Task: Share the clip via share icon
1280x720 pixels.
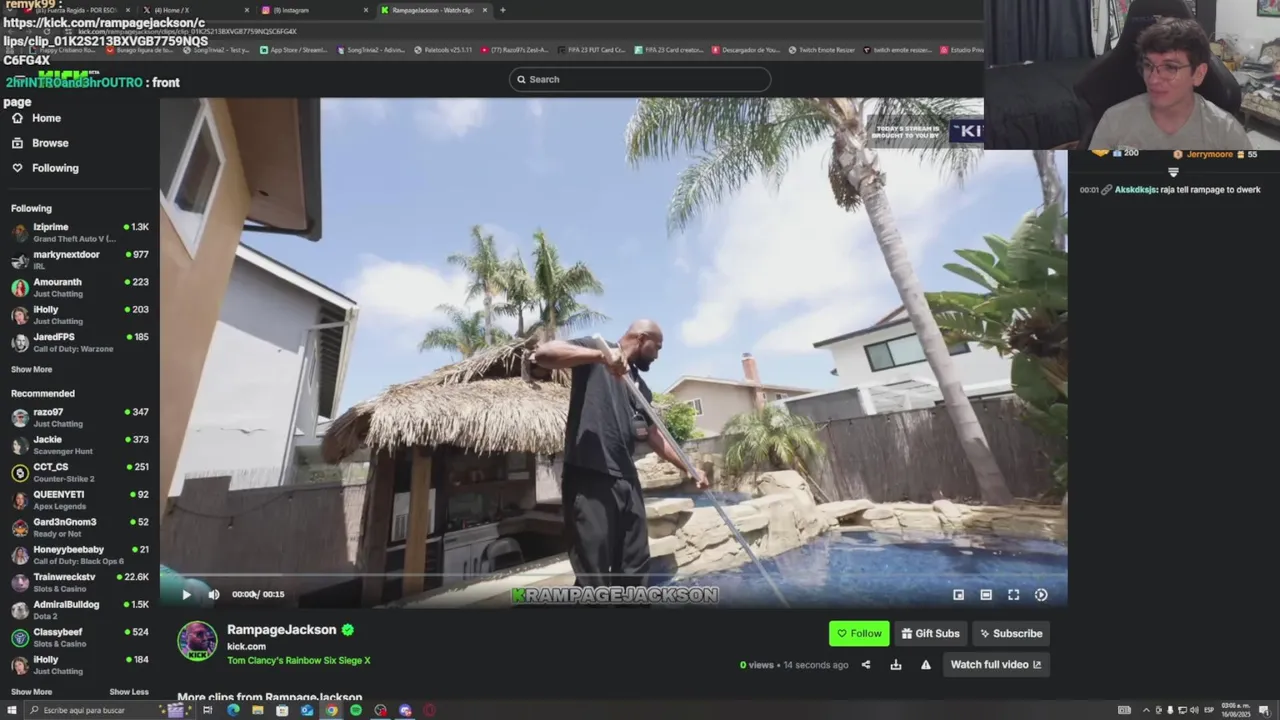Action: [x=866, y=665]
